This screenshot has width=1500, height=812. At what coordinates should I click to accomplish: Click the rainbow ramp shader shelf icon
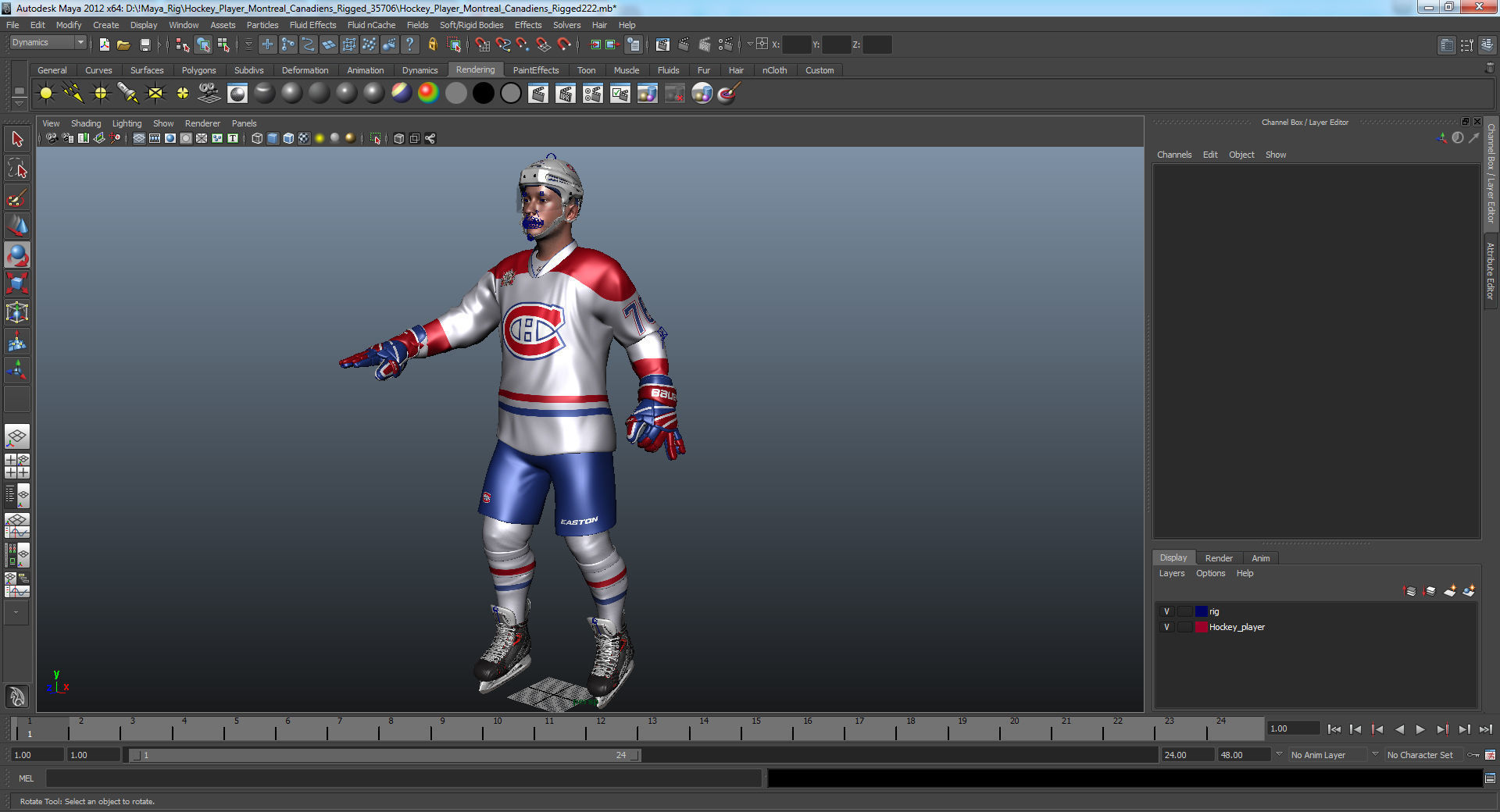pyautogui.click(x=428, y=94)
